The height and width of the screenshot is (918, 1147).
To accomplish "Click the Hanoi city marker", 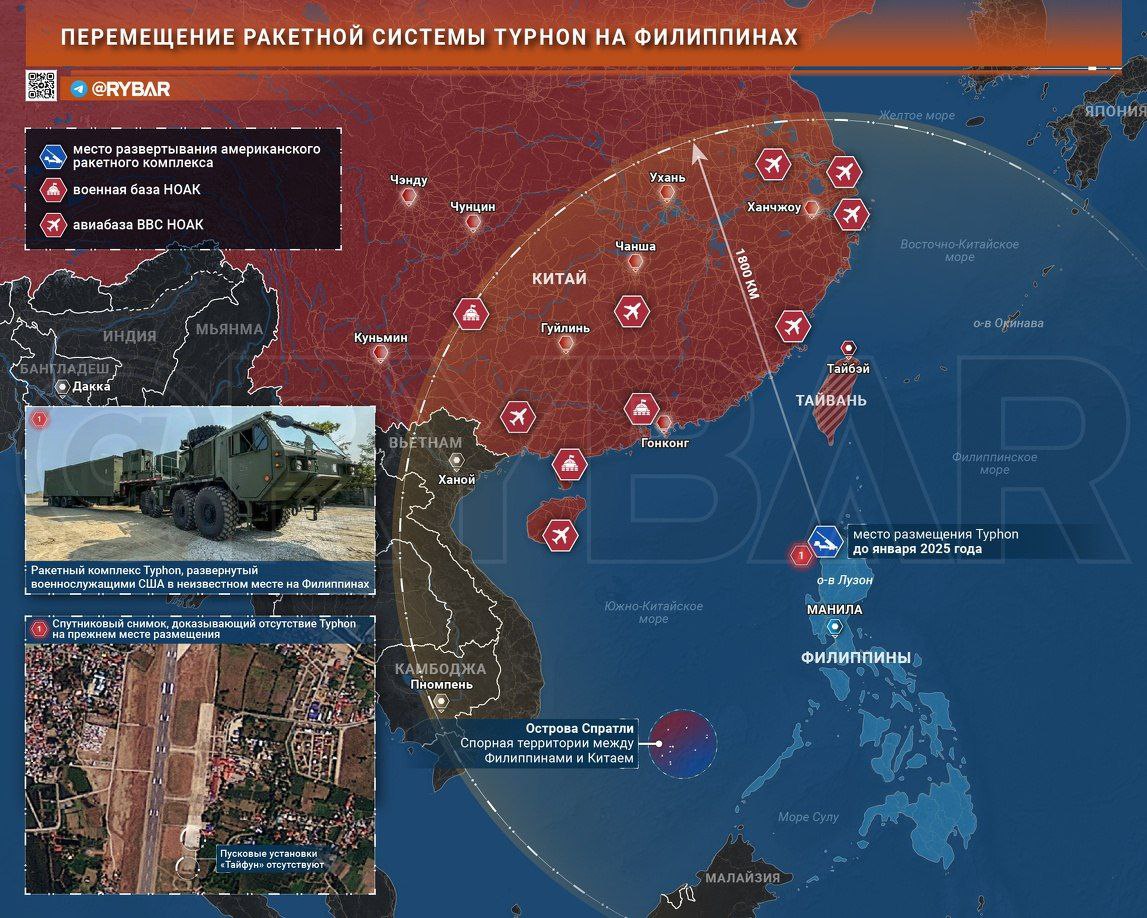I will click(x=456, y=461).
